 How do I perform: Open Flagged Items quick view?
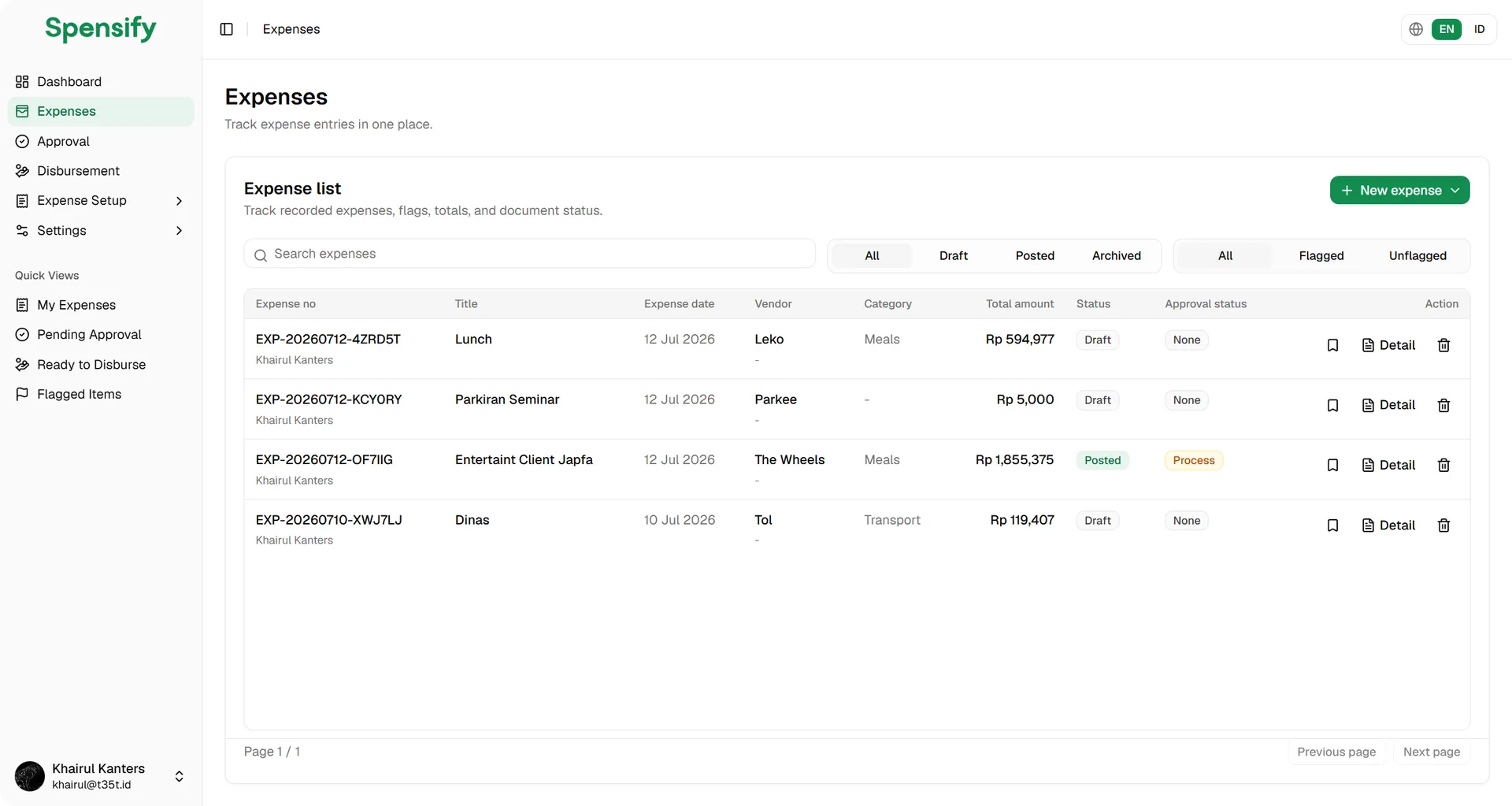tap(101, 394)
